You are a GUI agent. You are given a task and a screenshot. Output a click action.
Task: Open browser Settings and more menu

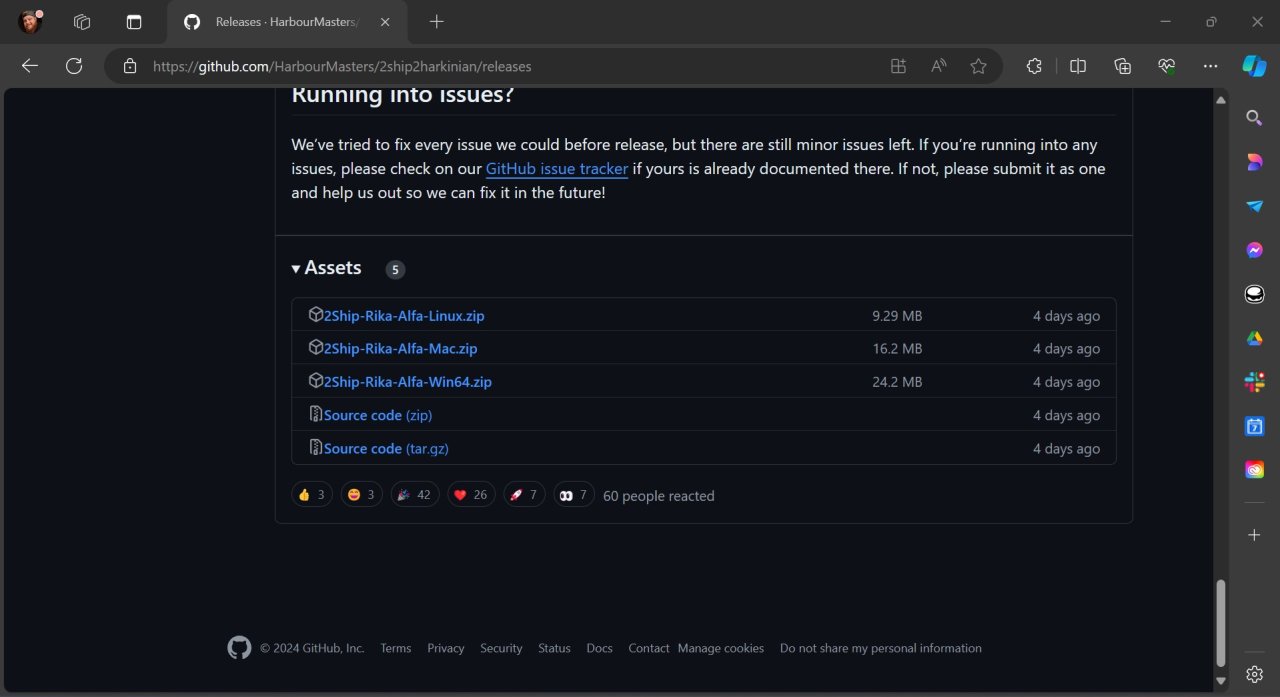1210,66
